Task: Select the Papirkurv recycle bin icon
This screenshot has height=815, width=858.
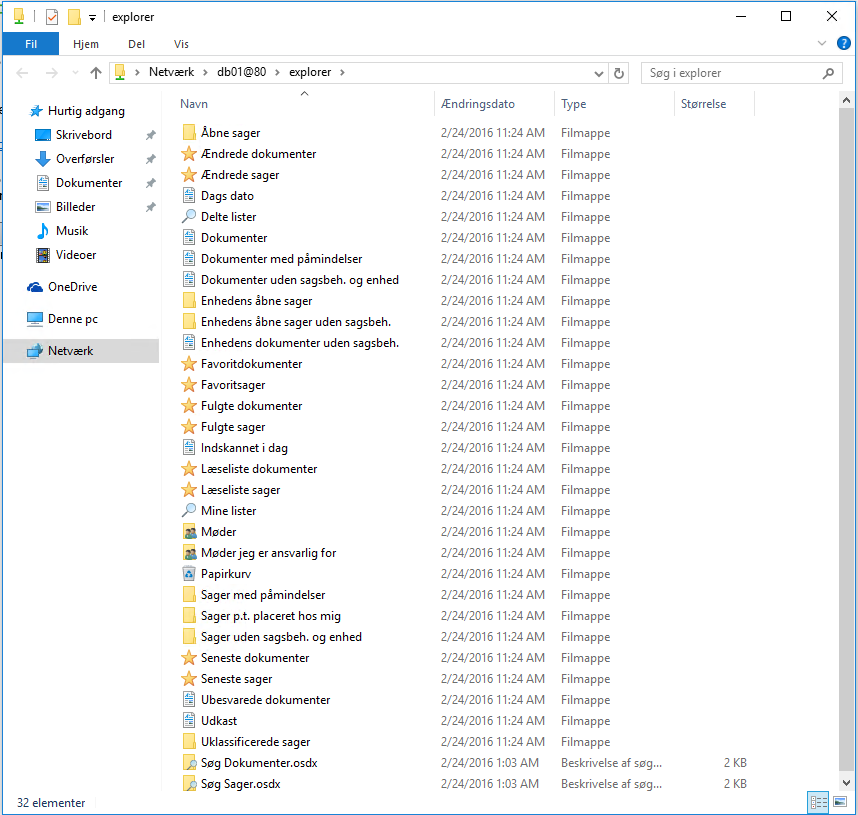Action: (189, 574)
